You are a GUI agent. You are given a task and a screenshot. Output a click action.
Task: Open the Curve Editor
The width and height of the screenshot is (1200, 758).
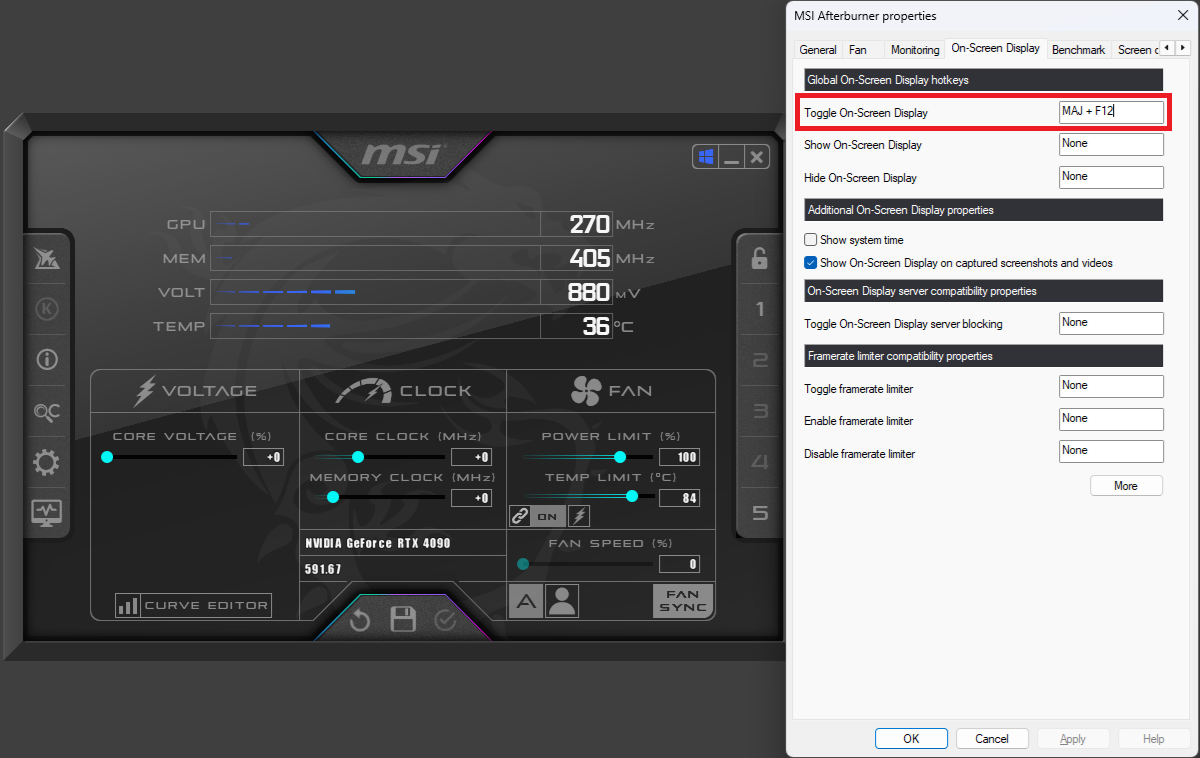[x=192, y=605]
